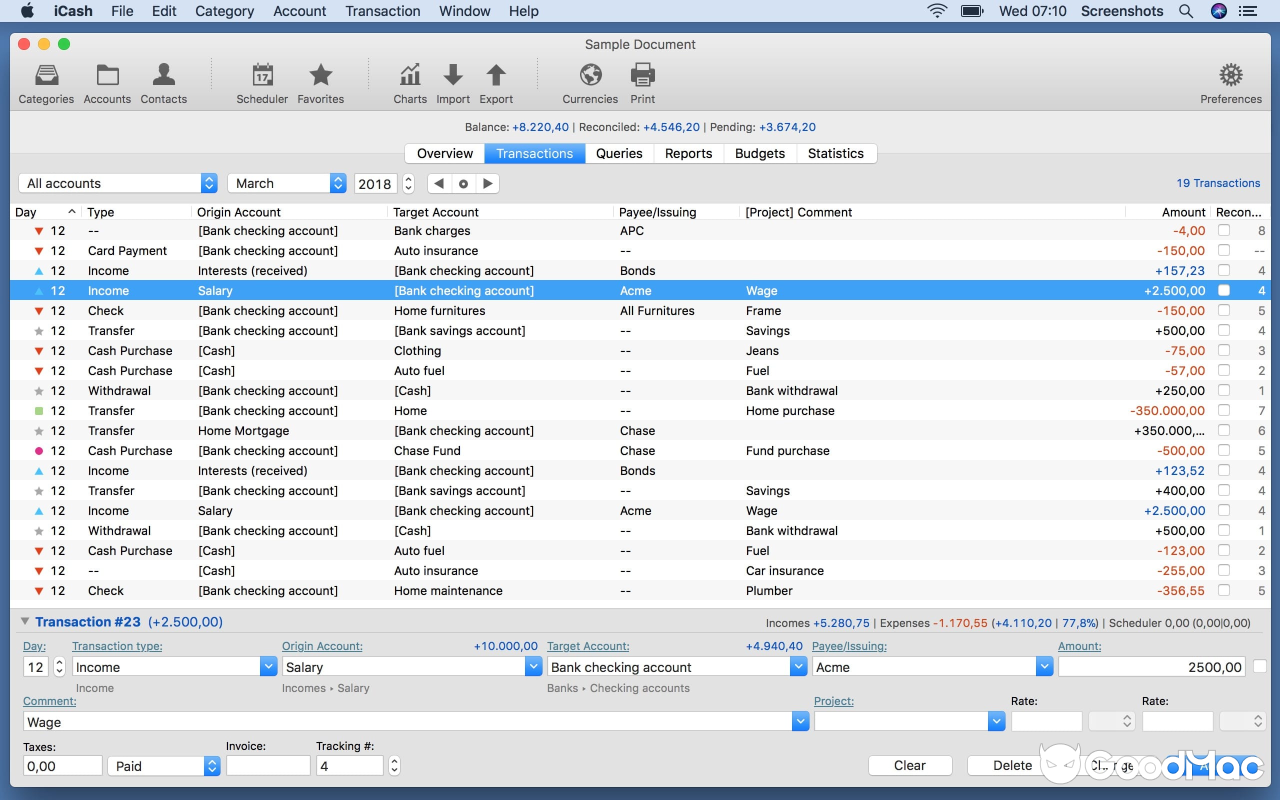Open the Currencies manager

pyautogui.click(x=589, y=80)
